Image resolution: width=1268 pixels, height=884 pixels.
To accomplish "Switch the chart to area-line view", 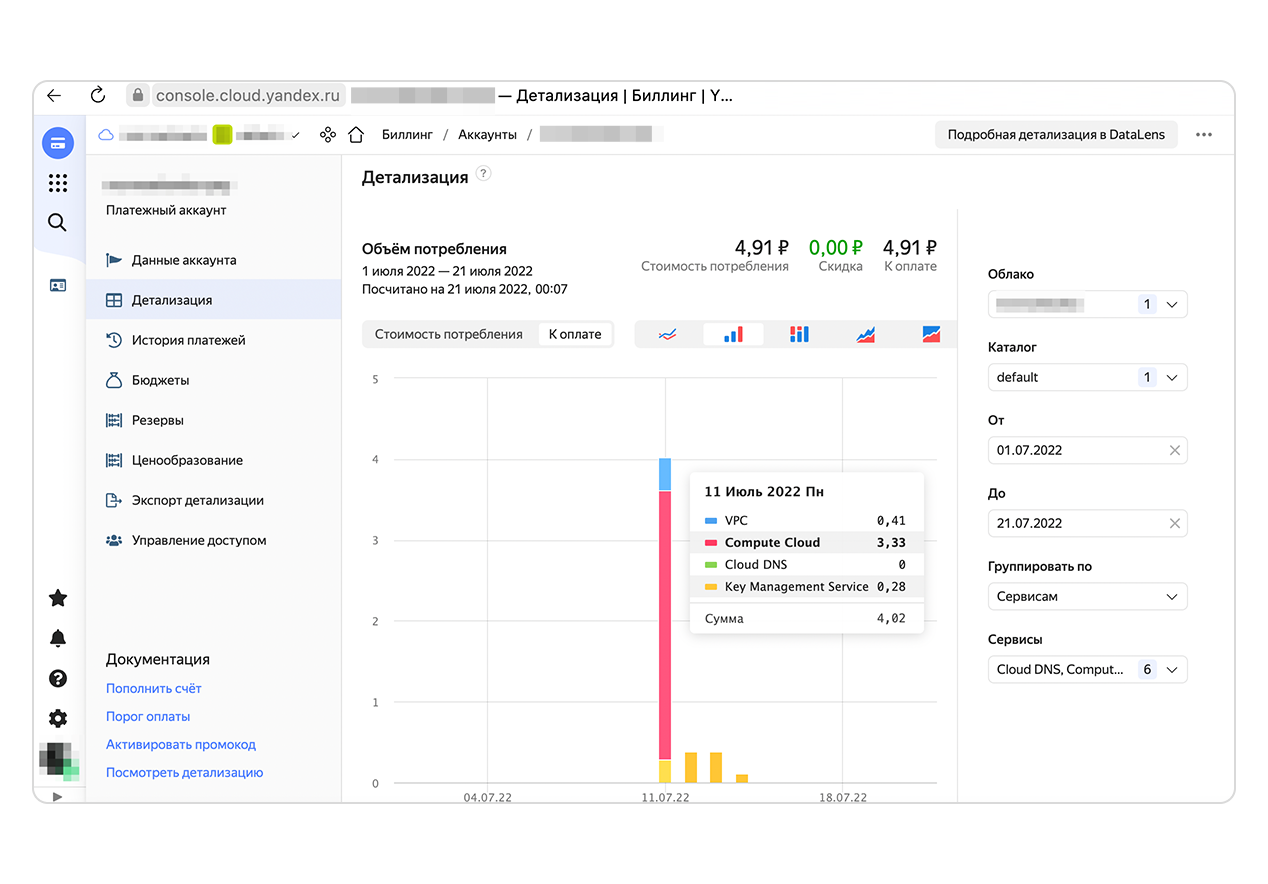I will (865, 334).
